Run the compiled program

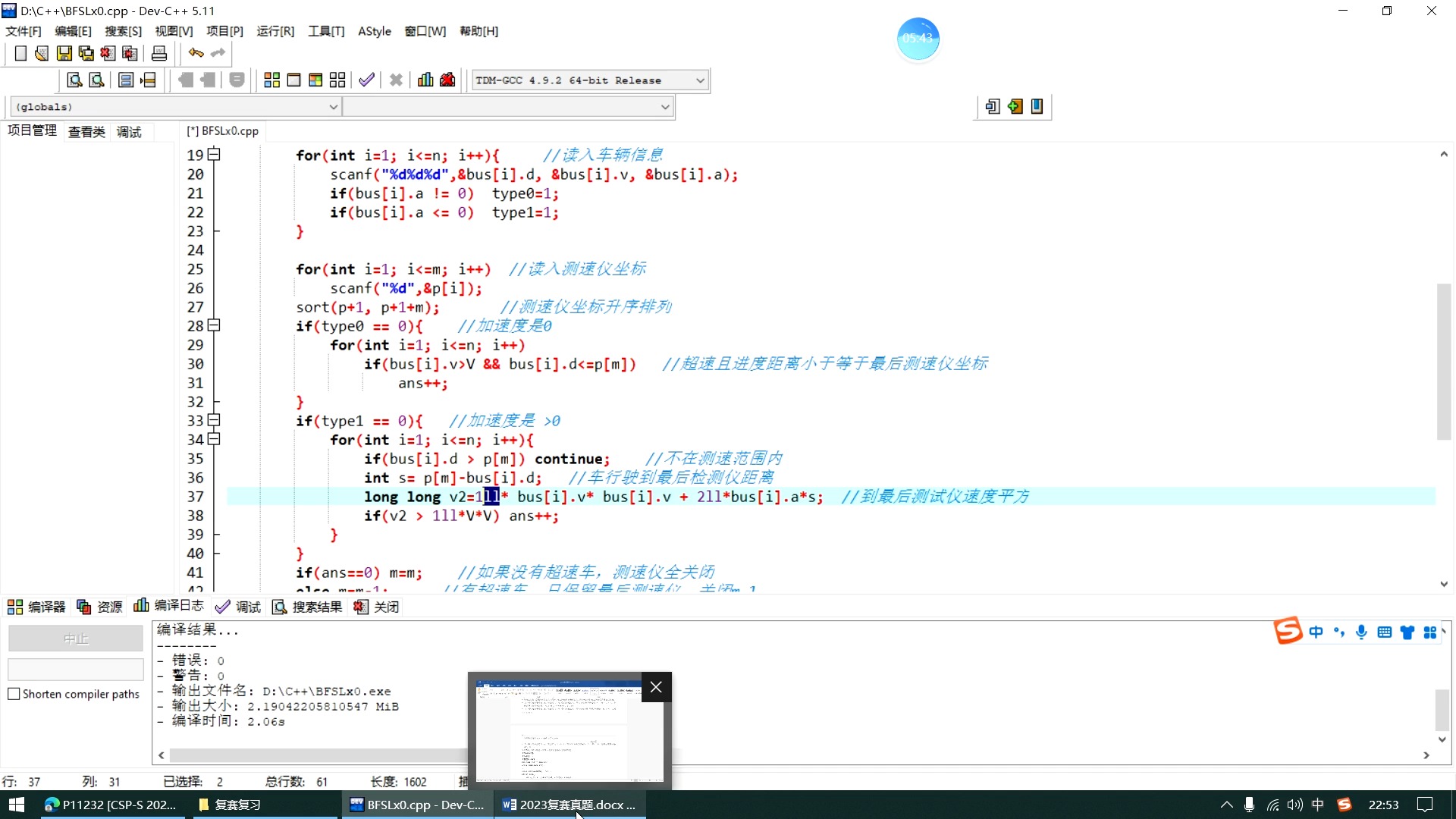[x=293, y=80]
